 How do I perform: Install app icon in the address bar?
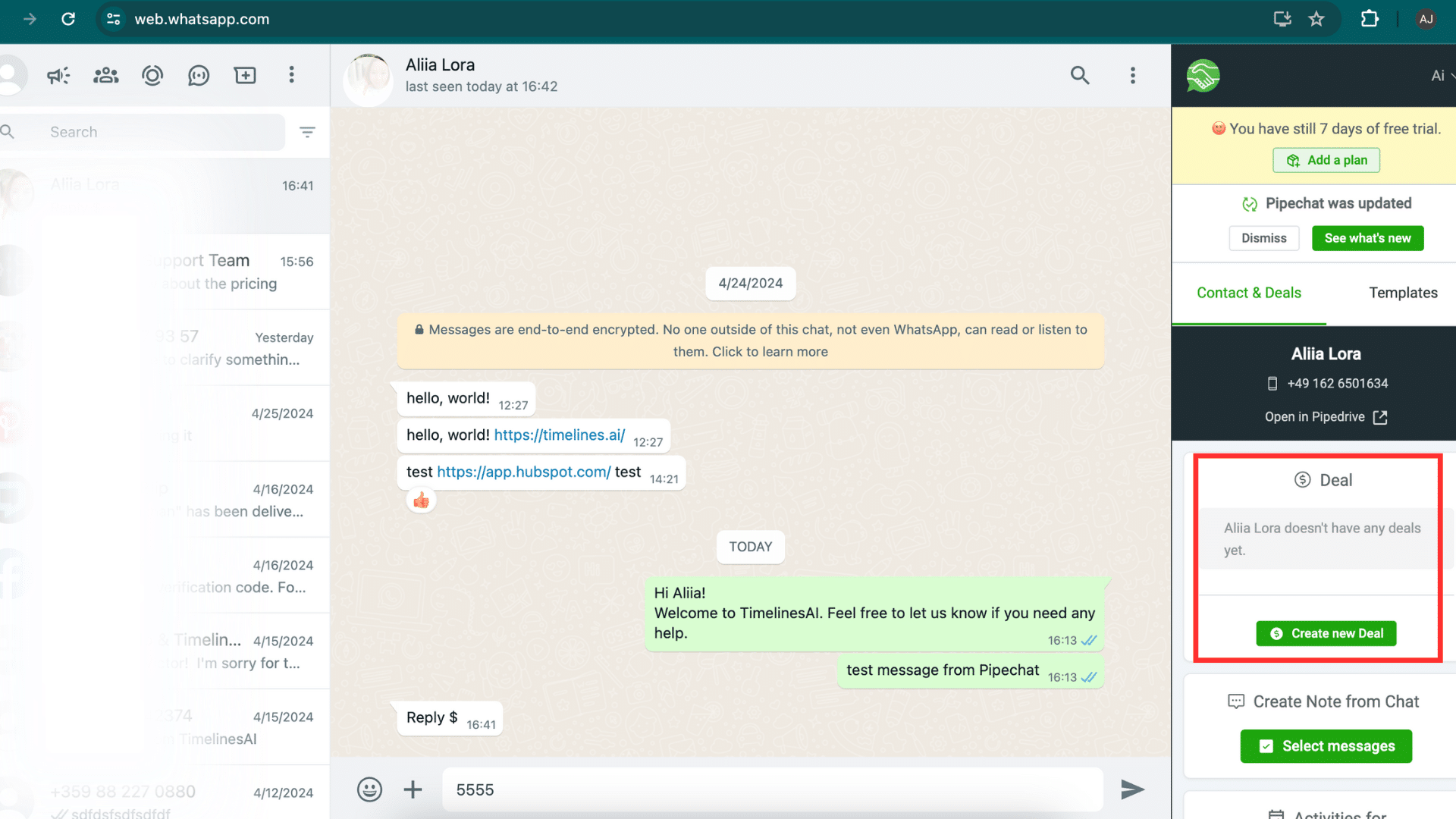point(1282,19)
